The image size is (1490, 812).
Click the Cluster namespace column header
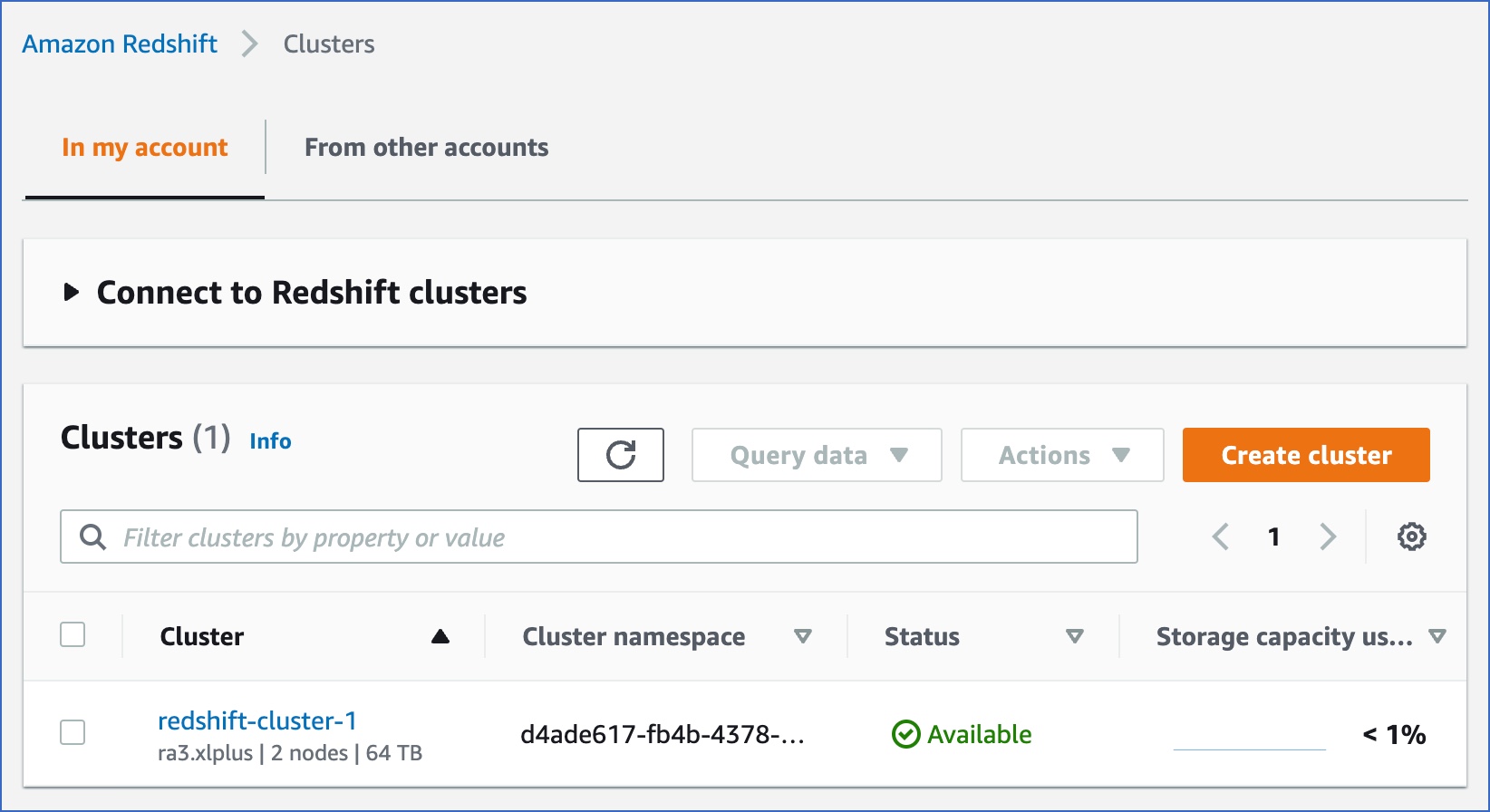coord(634,636)
